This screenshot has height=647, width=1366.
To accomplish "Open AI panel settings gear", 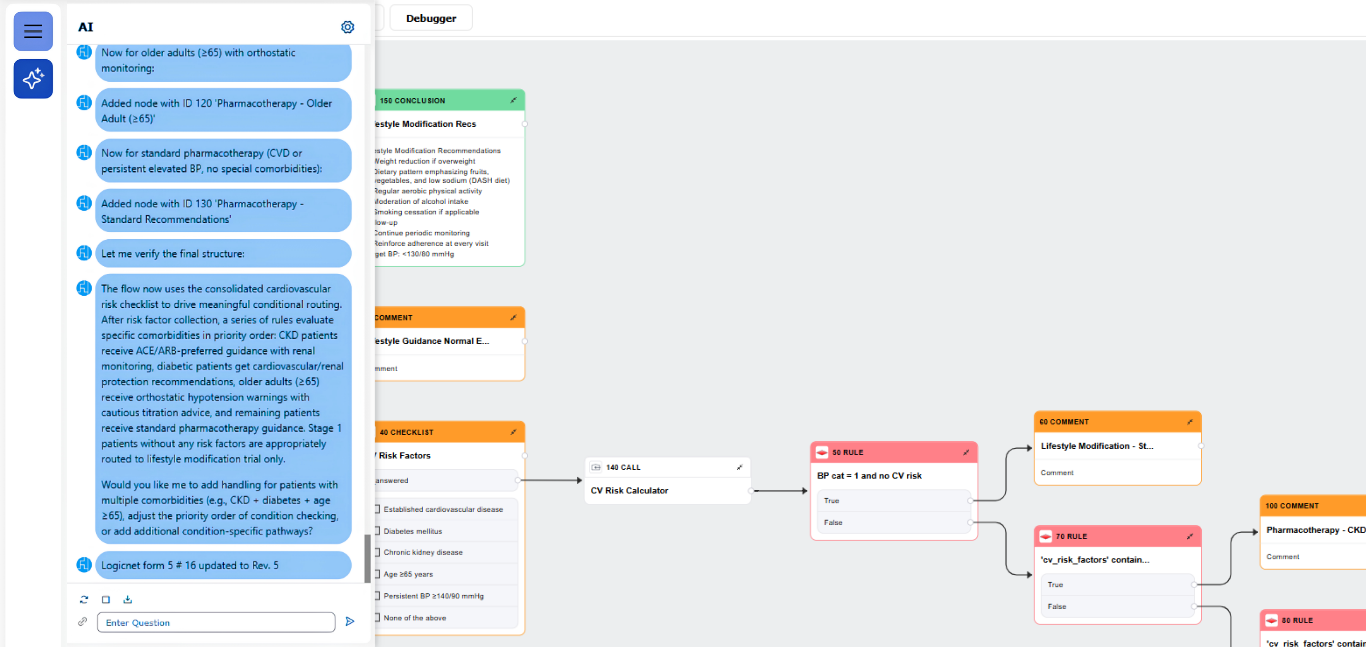I will 348,27.
